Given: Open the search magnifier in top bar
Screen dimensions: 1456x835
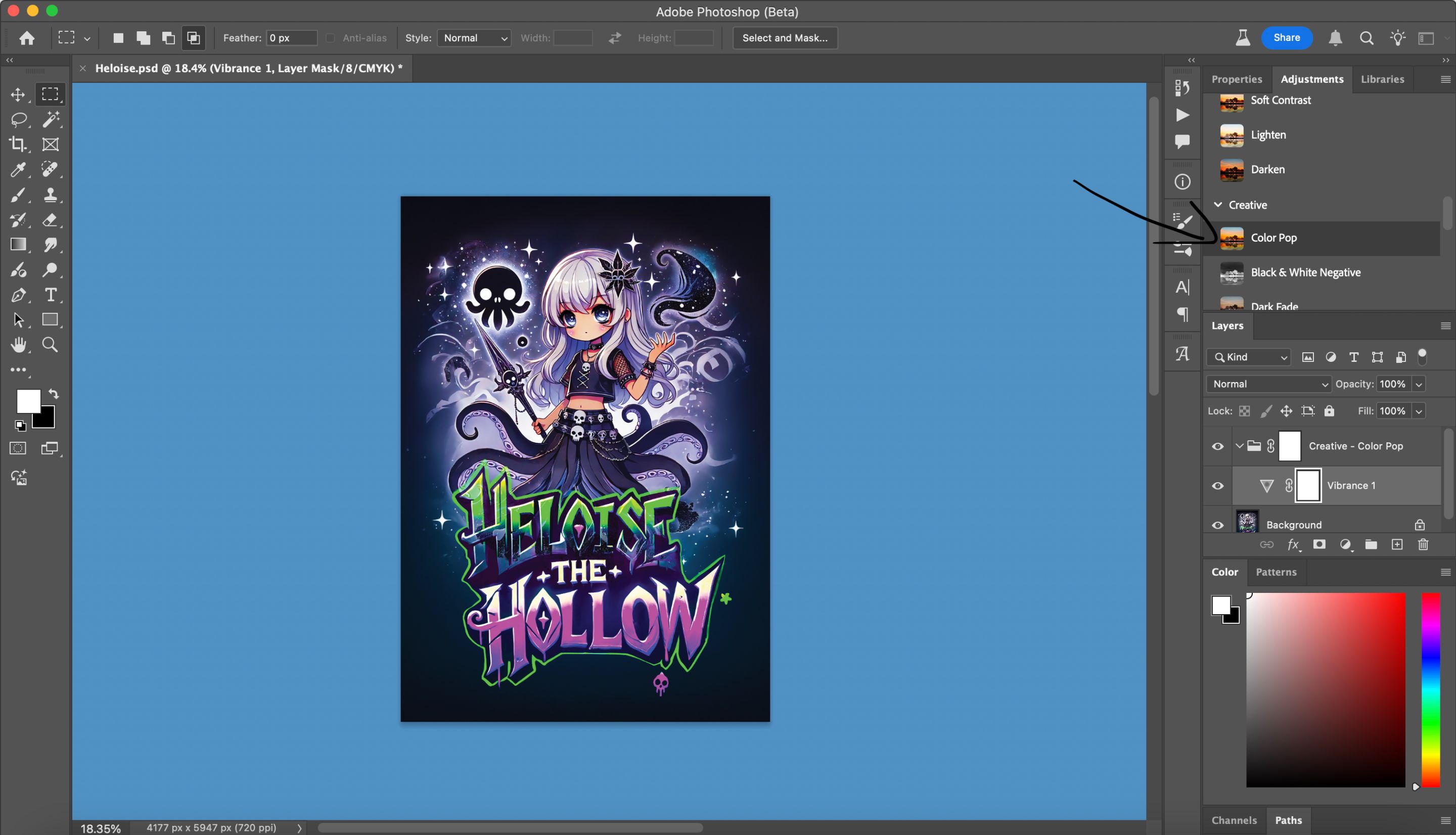Looking at the screenshot, I should coord(1367,38).
